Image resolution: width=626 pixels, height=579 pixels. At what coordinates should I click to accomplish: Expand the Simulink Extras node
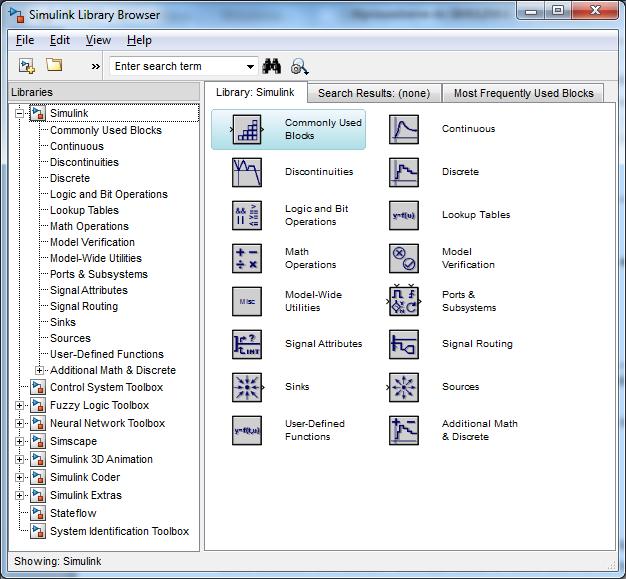[x=19, y=496]
